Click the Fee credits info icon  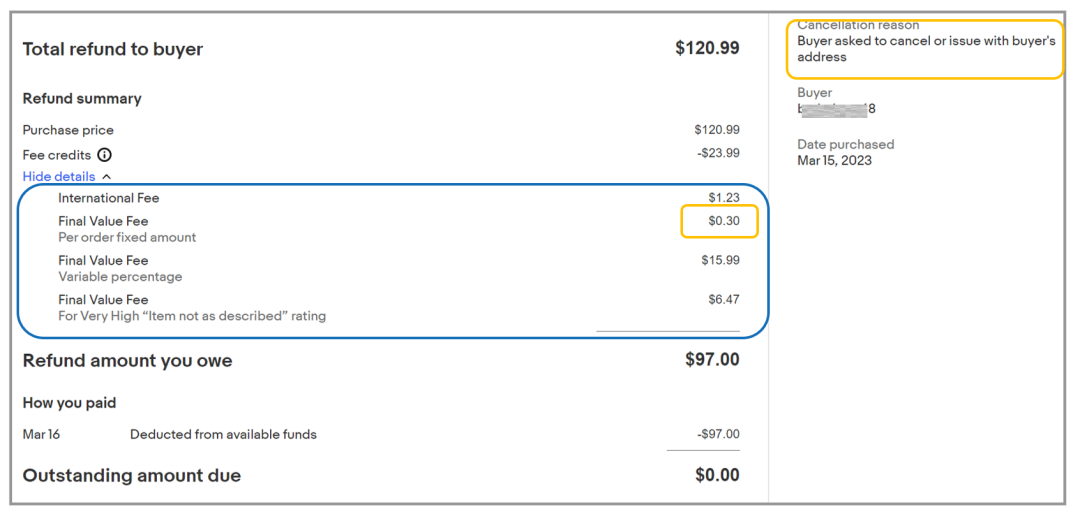click(104, 155)
